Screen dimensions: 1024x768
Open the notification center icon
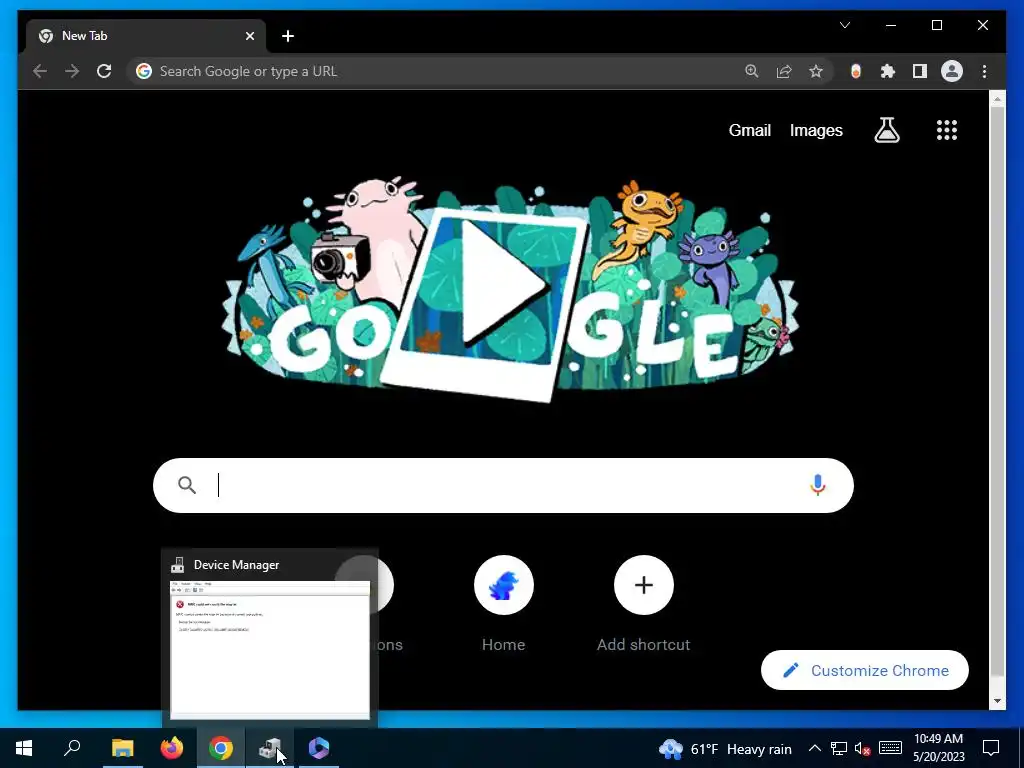click(x=991, y=748)
